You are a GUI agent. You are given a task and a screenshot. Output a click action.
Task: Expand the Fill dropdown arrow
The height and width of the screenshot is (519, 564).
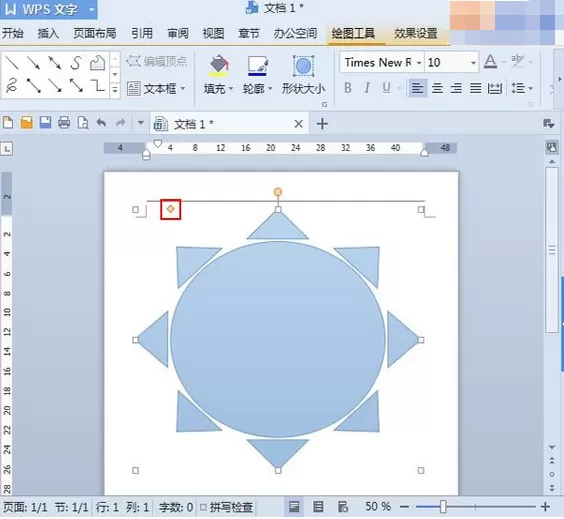point(231,88)
